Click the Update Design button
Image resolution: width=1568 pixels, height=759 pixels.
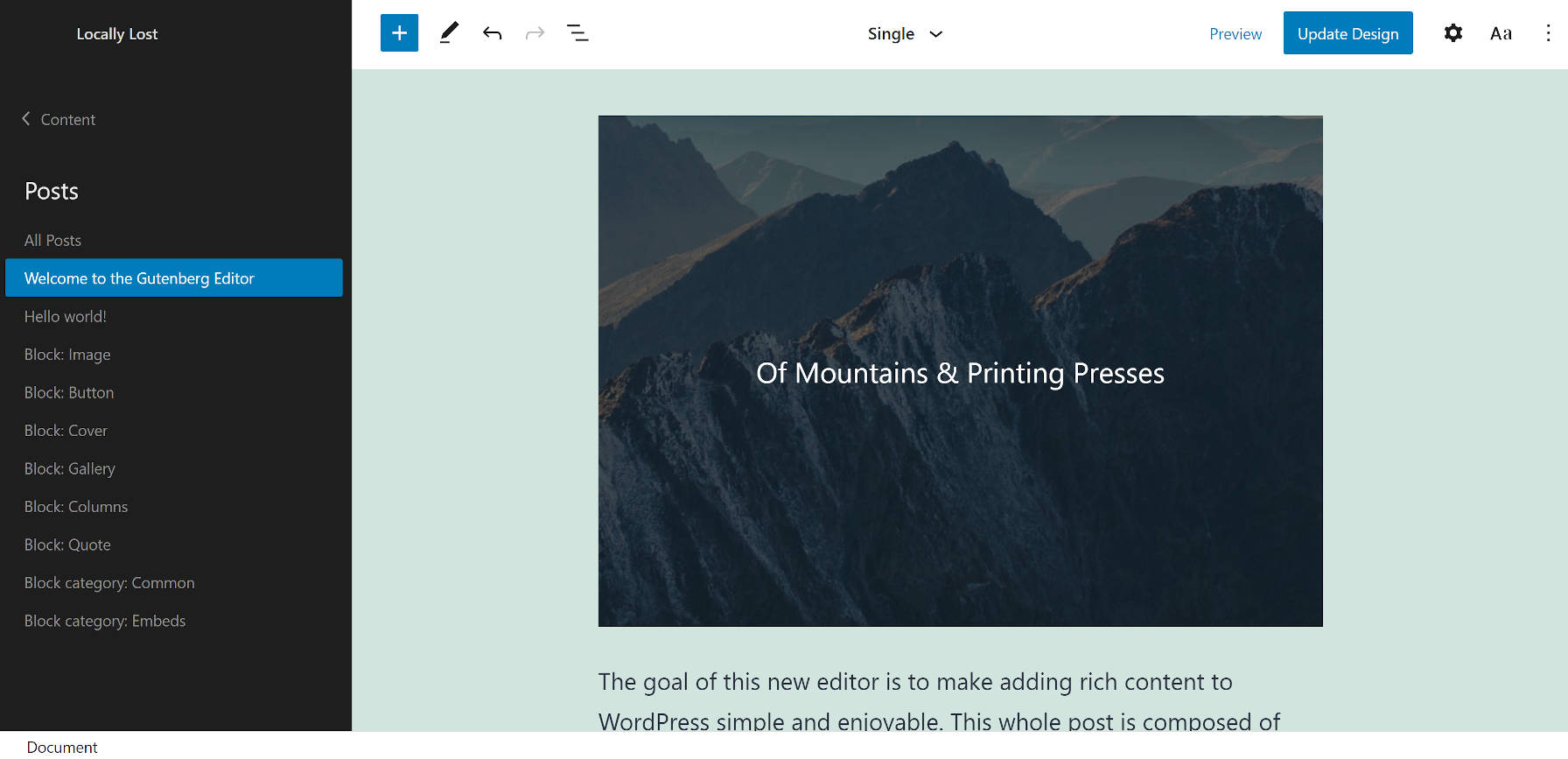point(1347,33)
